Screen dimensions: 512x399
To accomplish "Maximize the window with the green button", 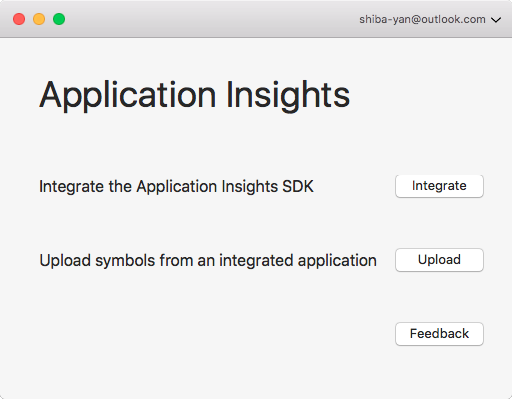I will (x=59, y=19).
